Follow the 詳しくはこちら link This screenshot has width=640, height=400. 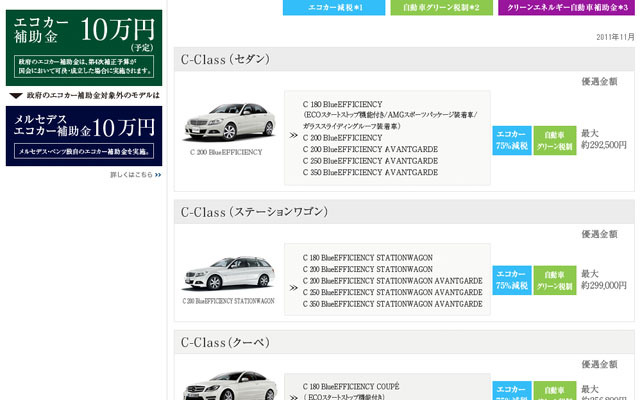coord(131,175)
